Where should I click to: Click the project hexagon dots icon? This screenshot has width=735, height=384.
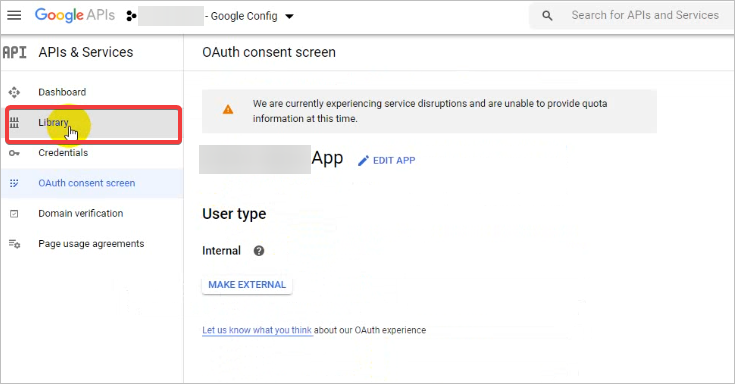click(131, 16)
